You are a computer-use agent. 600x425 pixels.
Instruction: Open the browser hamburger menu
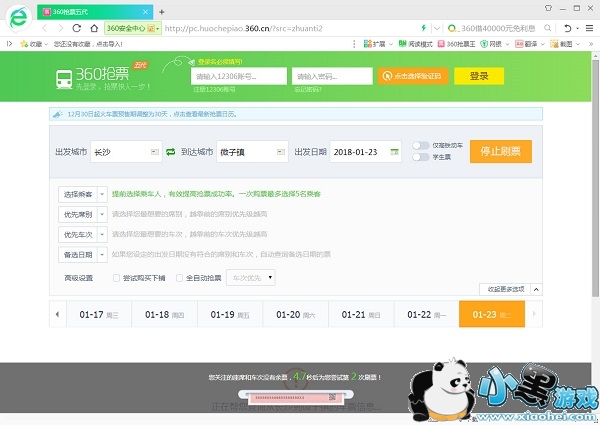pyautogui.click(x=589, y=28)
